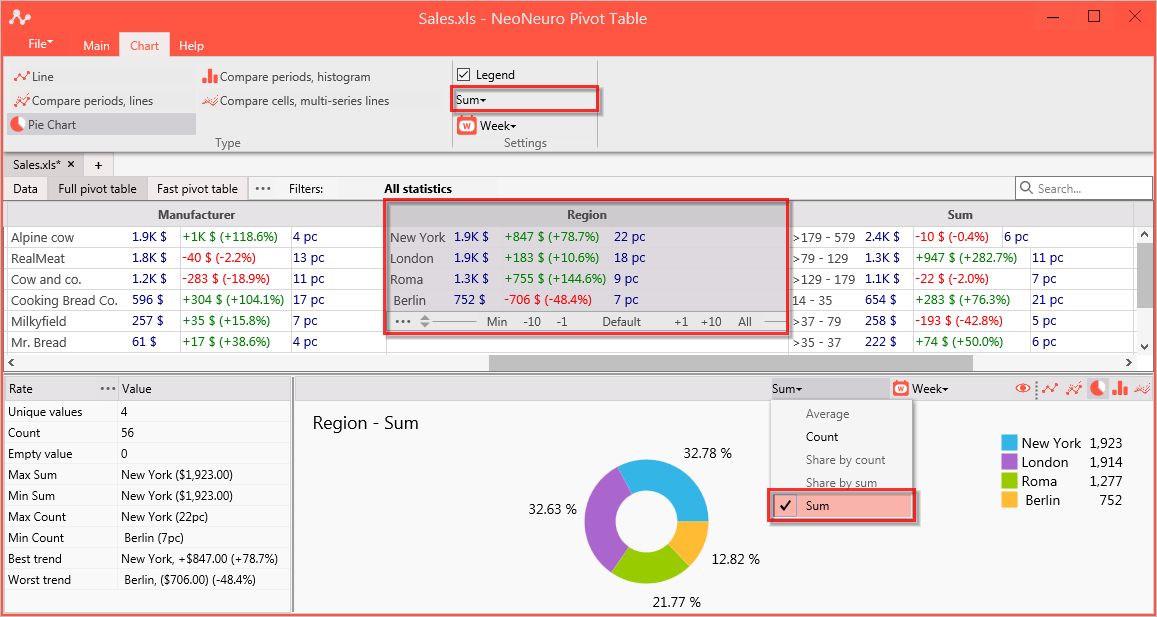Toggle chart visibility eye icon

(x=1023, y=388)
